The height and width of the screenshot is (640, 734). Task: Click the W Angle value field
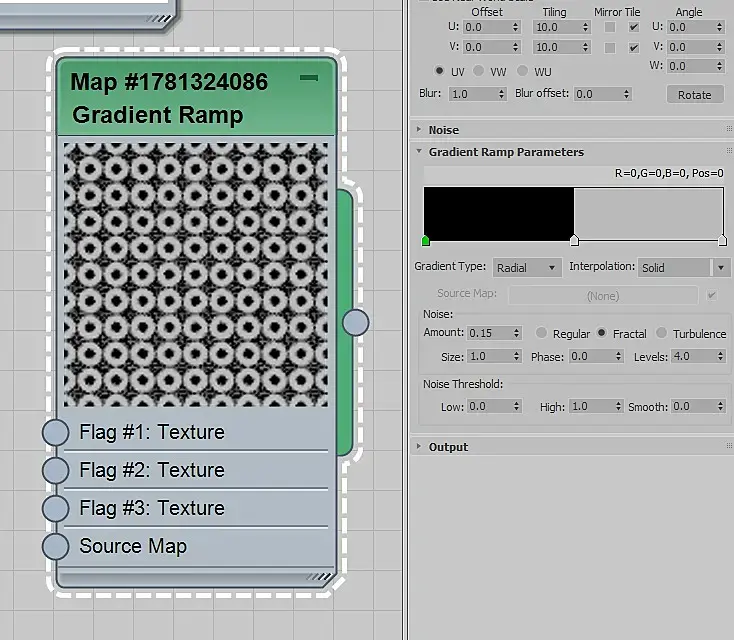(691, 66)
